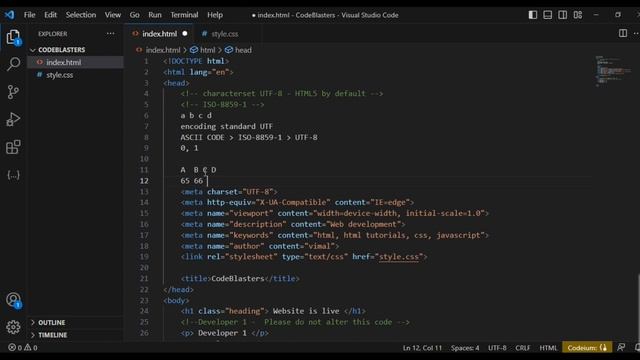This screenshot has width=640, height=360.
Task: Click the Codeium status bar button
Action: (x=587, y=348)
